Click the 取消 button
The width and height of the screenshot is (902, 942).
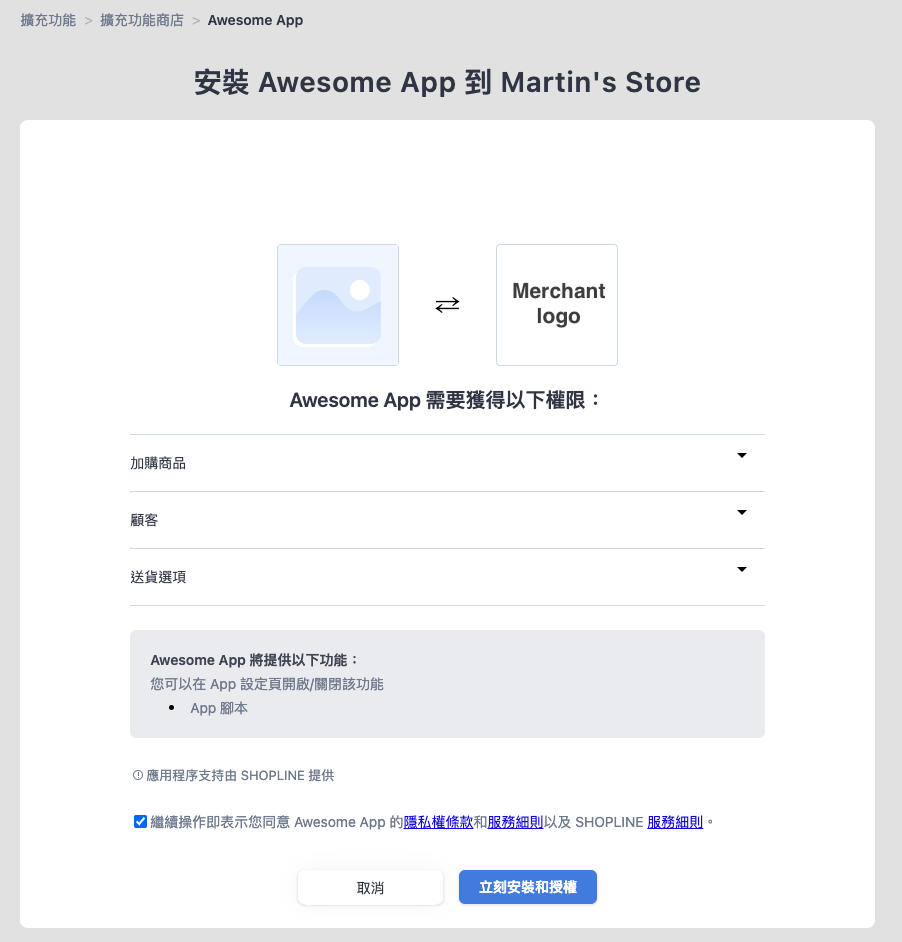click(370, 887)
